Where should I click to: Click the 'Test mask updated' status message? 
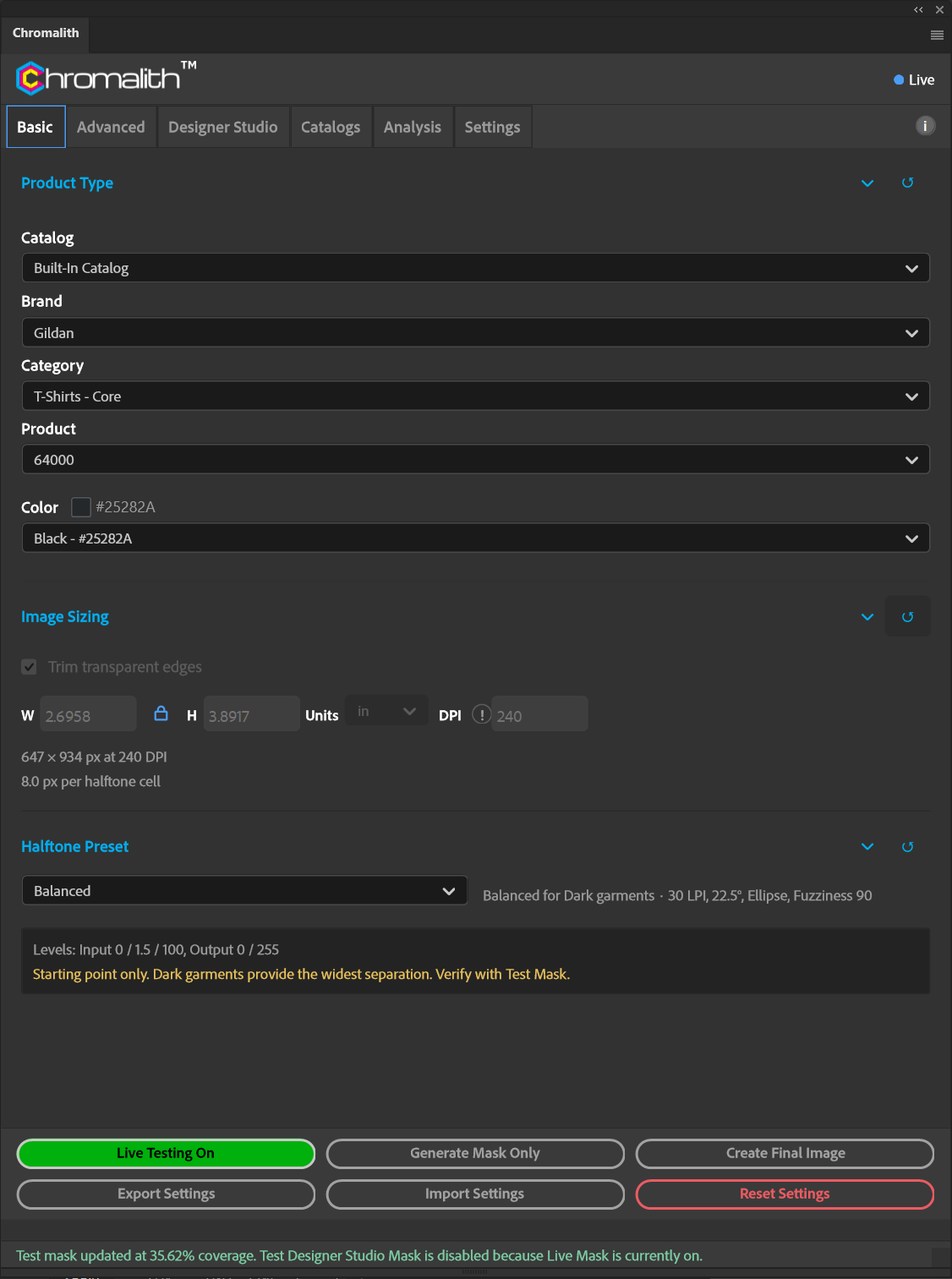[359, 1255]
